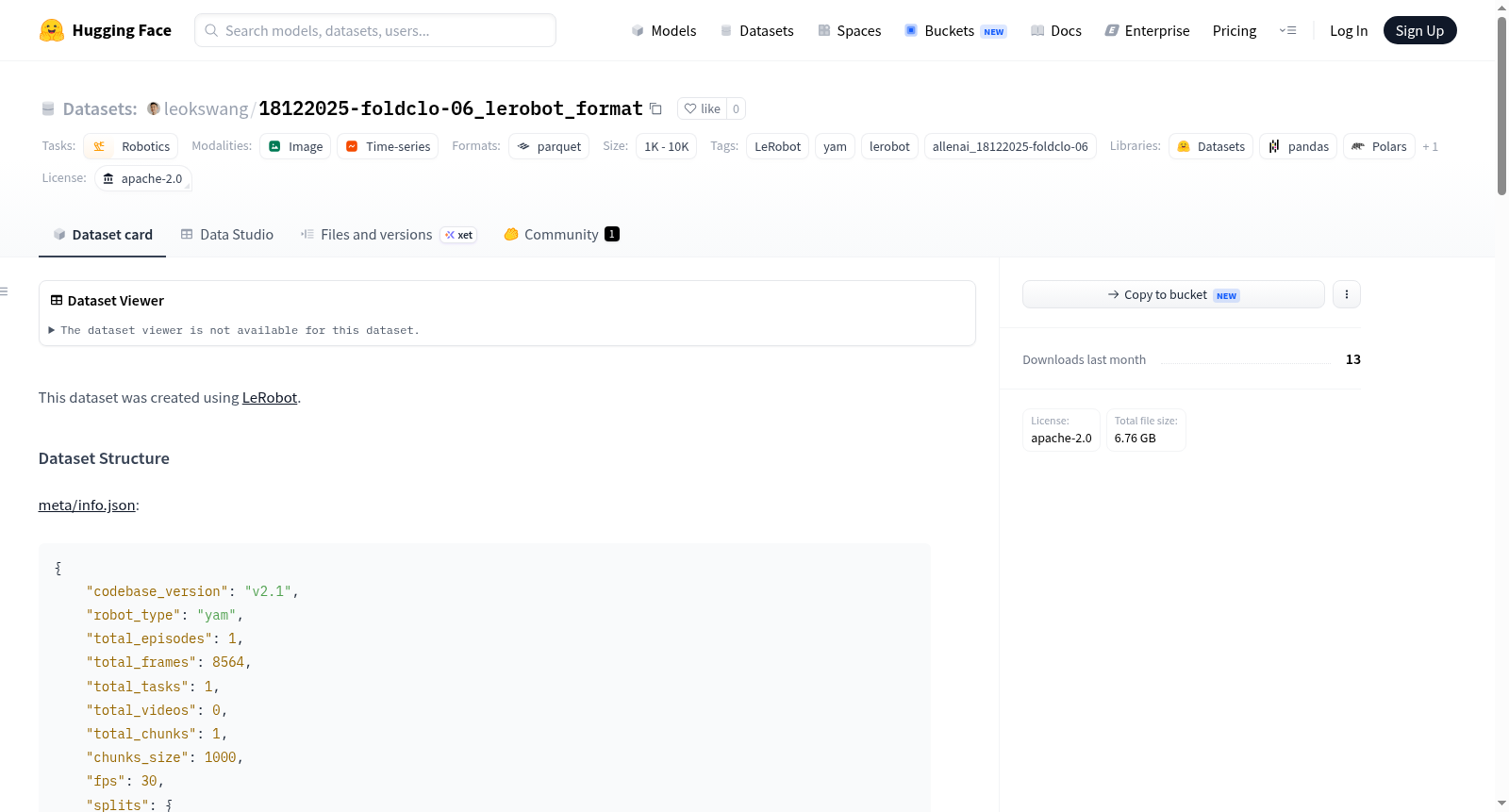
Task: Click the pandas library tag
Action: coord(1298,146)
